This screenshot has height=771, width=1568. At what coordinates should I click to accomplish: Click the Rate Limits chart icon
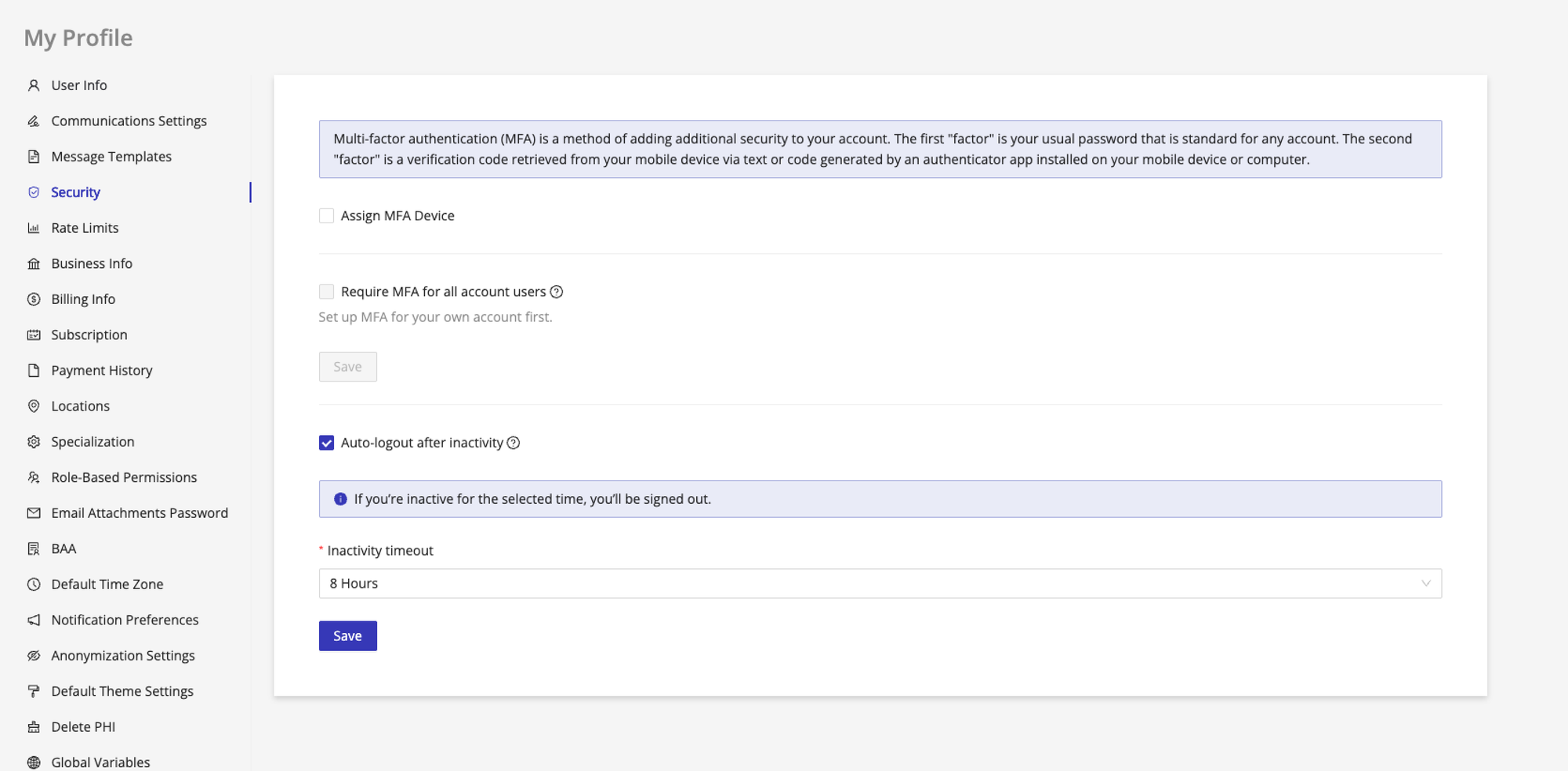(x=34, y=228)
